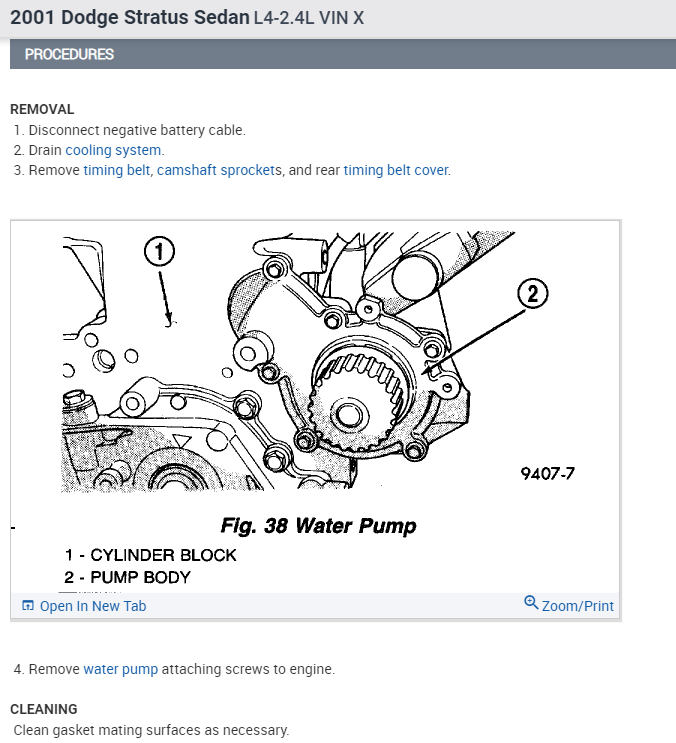Open the camshaft sprockets link

pos(216,170)
